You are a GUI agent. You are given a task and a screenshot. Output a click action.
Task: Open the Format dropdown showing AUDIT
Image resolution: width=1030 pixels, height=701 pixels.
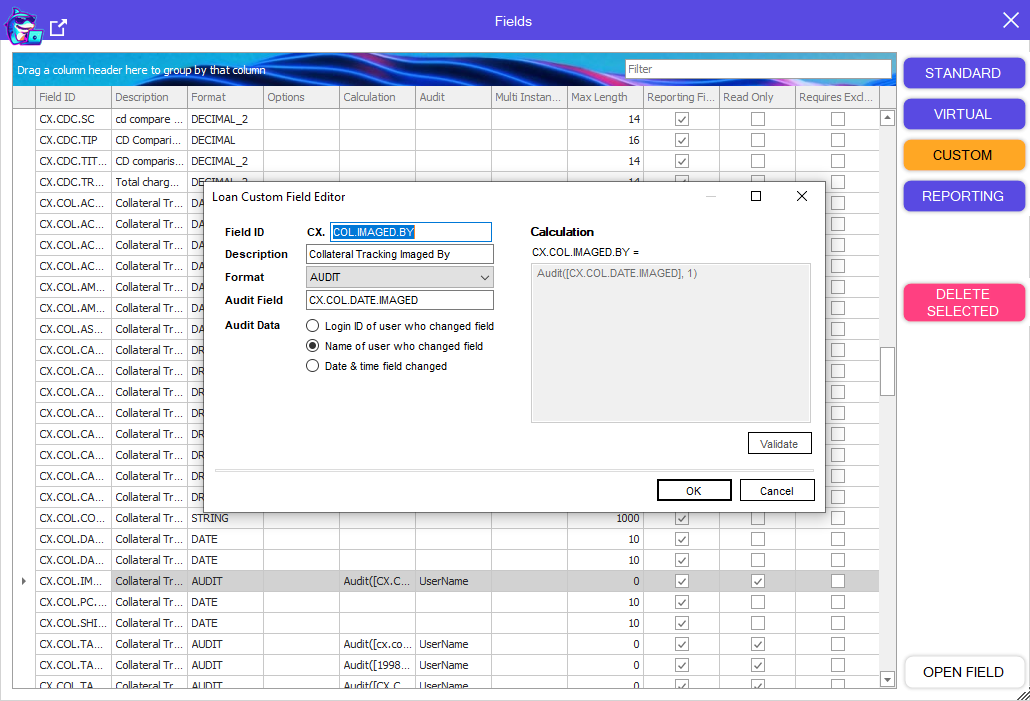[400, 277]
